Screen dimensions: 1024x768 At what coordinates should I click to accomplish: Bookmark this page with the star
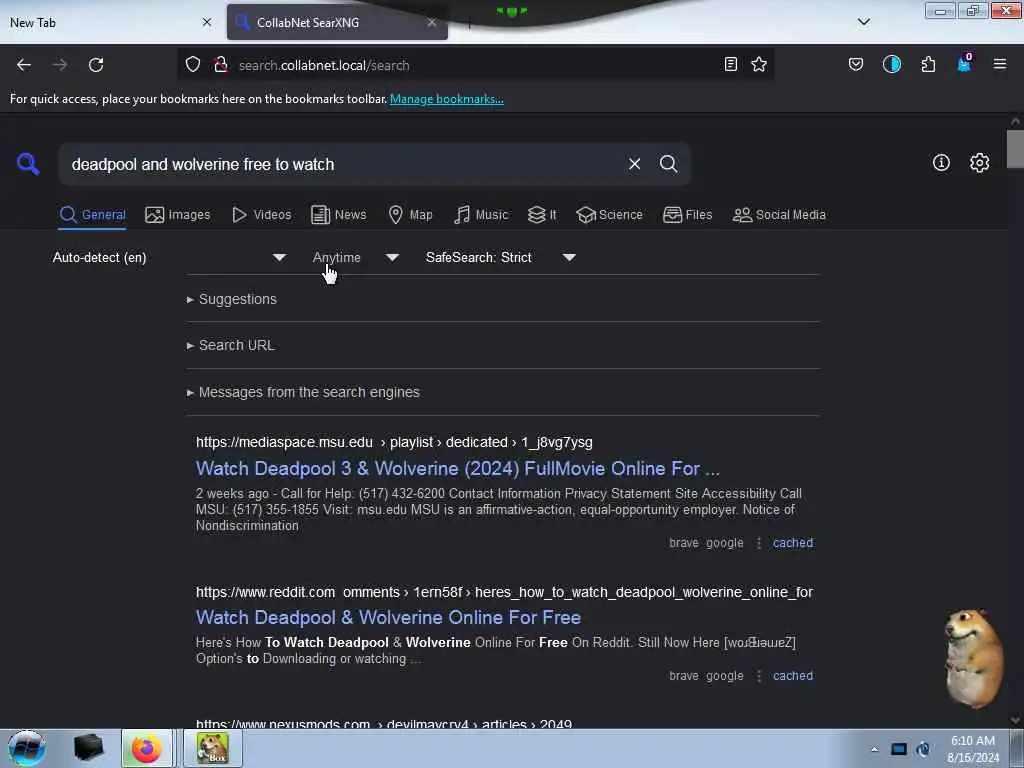759,65
